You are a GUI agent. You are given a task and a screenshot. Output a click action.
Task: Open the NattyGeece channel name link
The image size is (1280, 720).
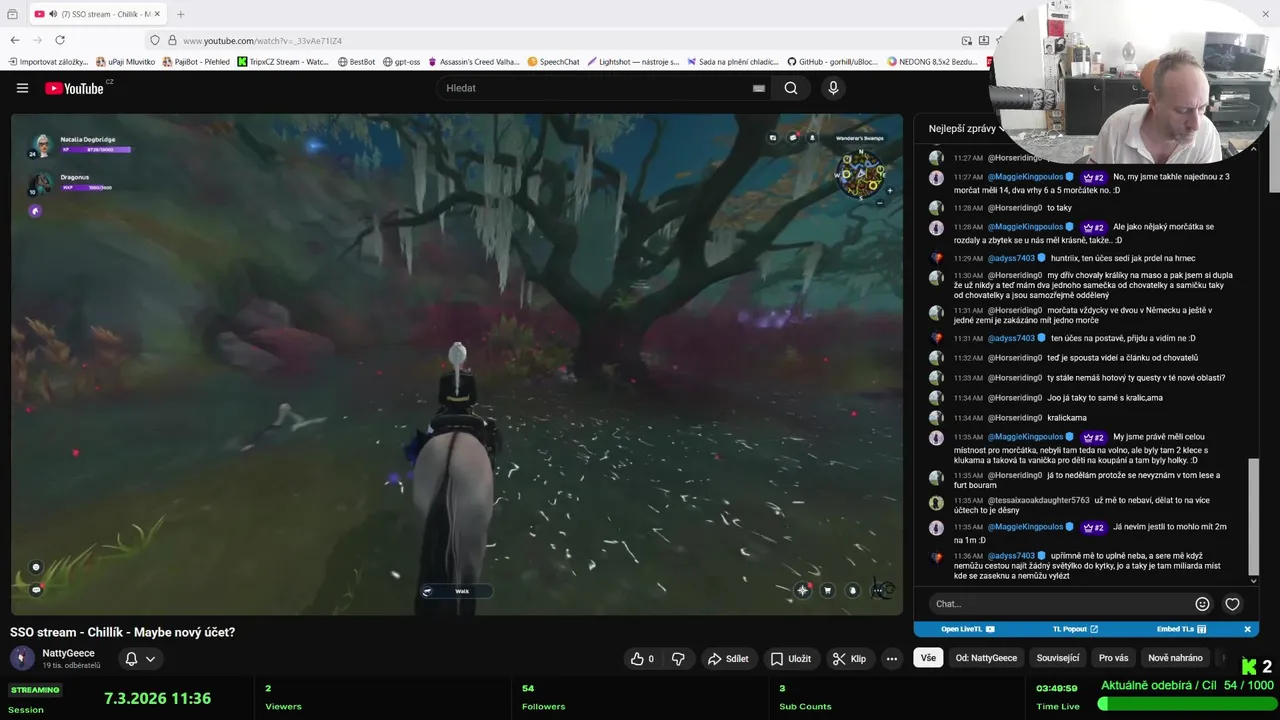(x=68, y=653)
